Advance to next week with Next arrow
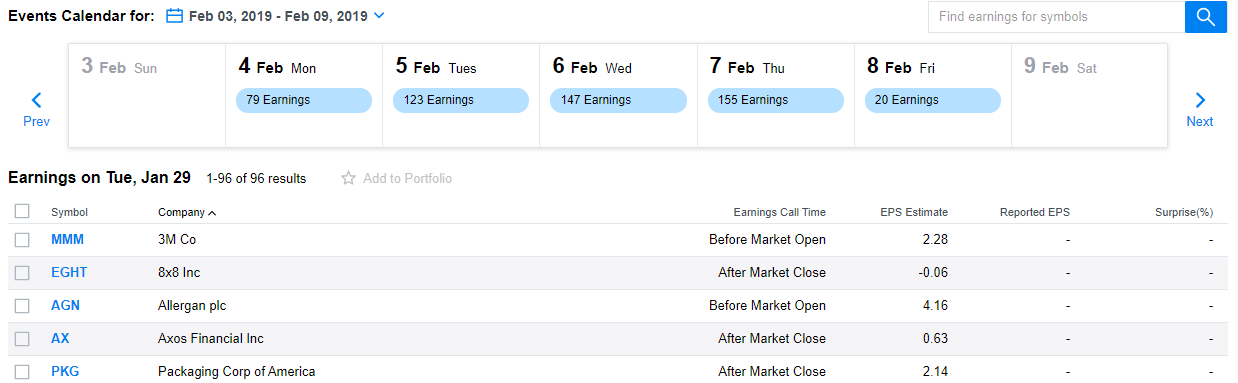The image size is (1238, 383). point(1200,109)
